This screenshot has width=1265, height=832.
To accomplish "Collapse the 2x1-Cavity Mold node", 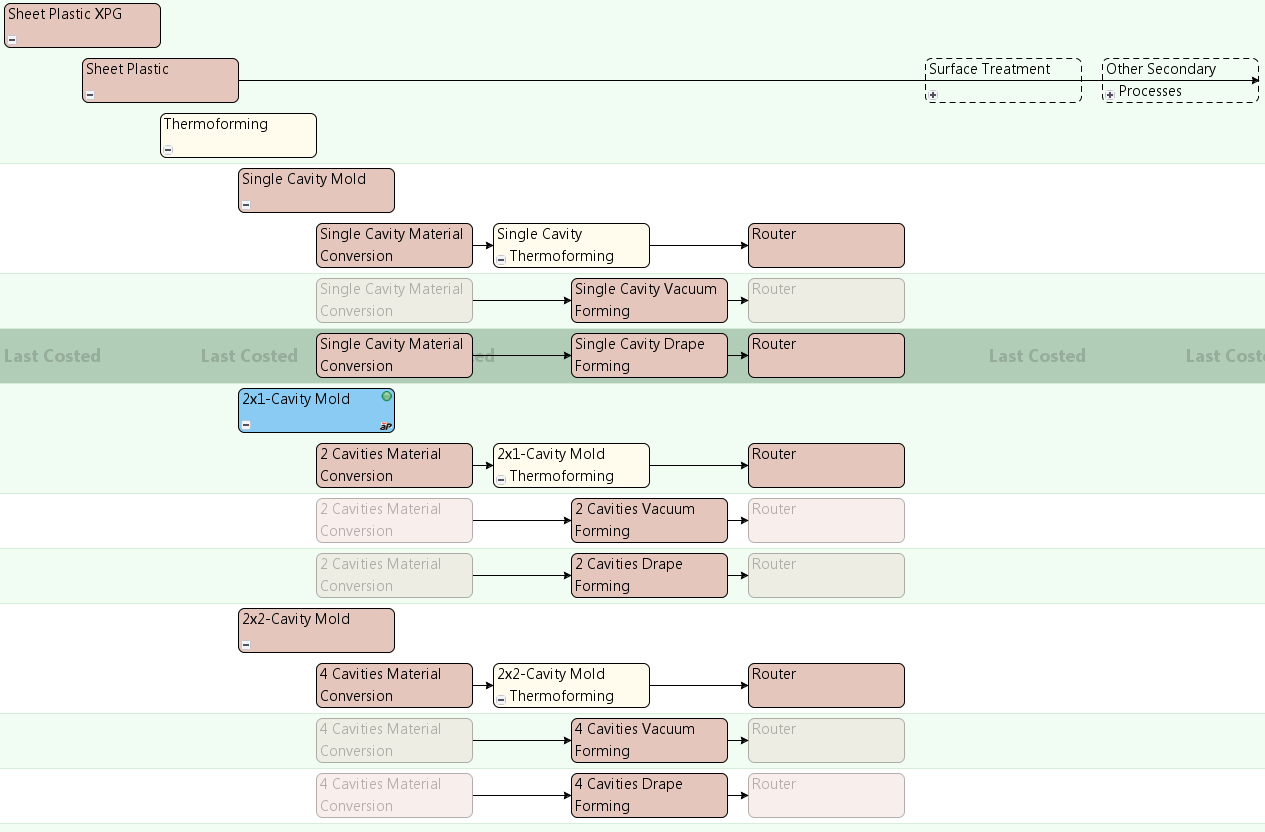I will (x=246, y=425).
